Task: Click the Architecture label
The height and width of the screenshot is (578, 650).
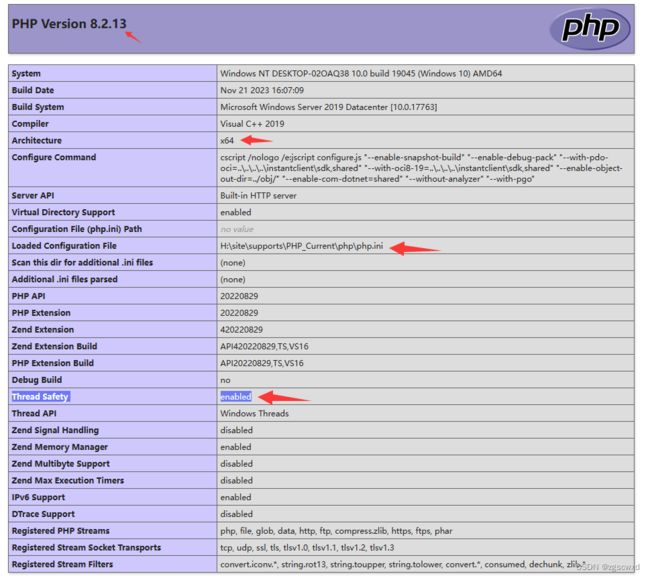Action: point(36,140)
